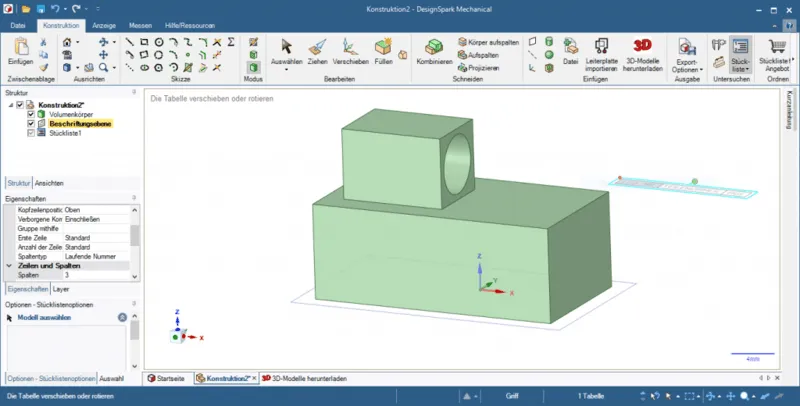
Task: Insert a cylinder with green cylinder icon
Action: coord(549,42)
